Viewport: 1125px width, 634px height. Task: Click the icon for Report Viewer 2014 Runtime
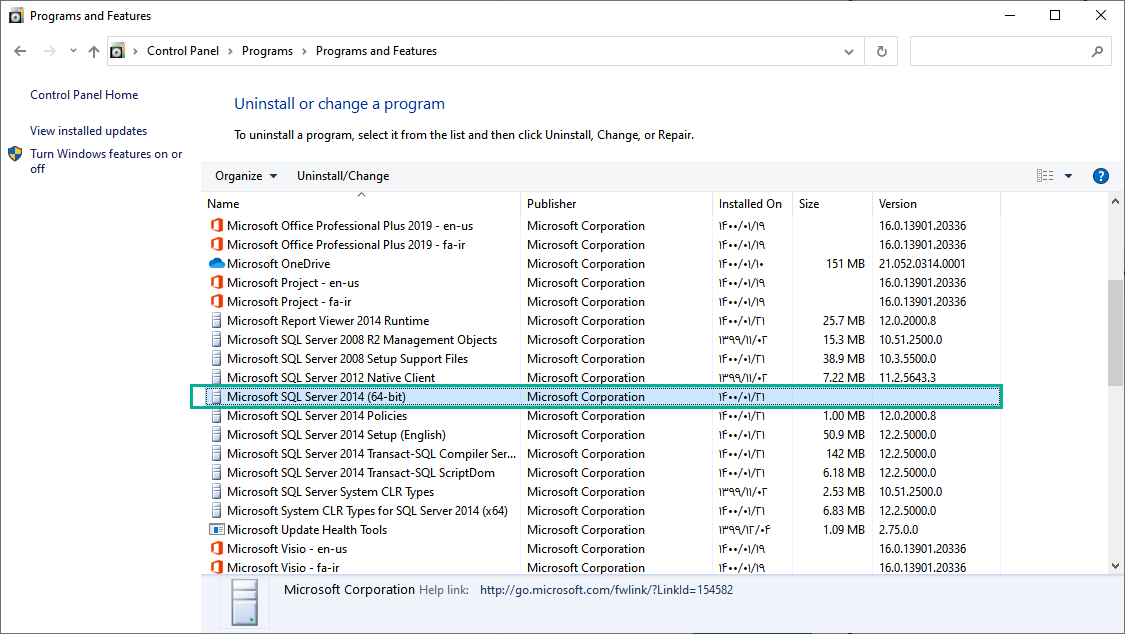pyautogui.click(x=216, y=321)
